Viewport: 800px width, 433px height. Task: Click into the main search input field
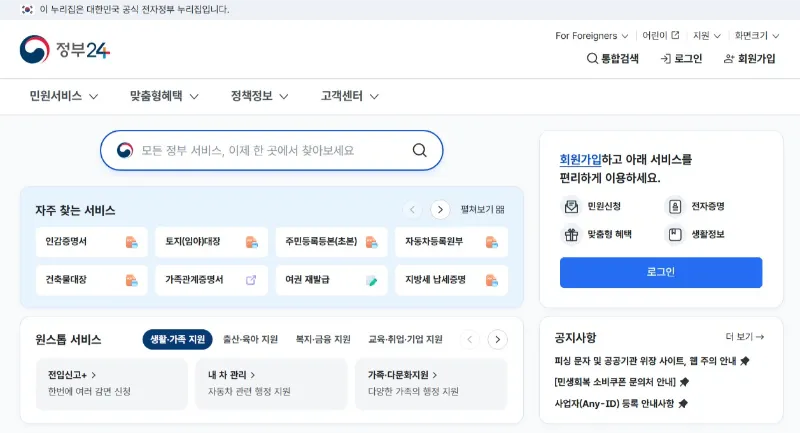click(x=270, y=150)
